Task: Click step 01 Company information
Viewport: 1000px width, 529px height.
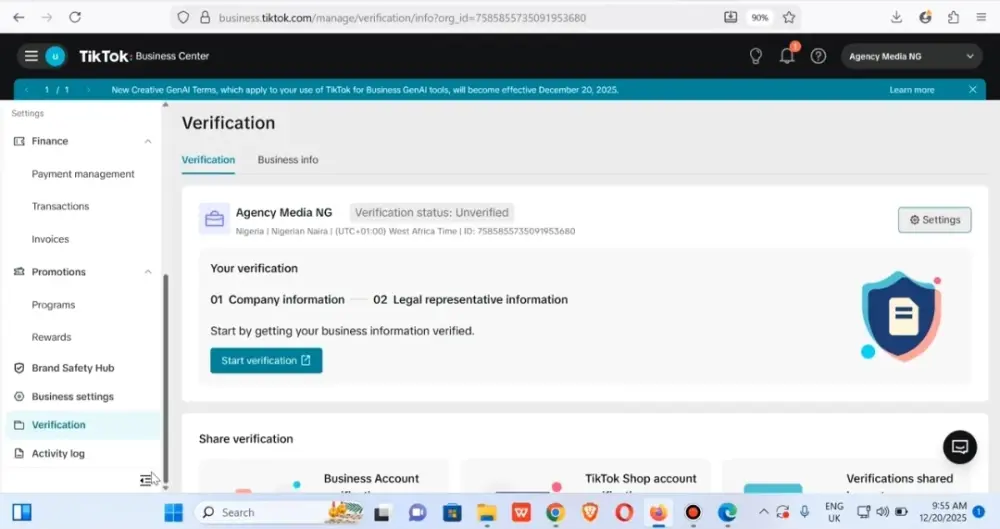Action: tap(277, 299)
